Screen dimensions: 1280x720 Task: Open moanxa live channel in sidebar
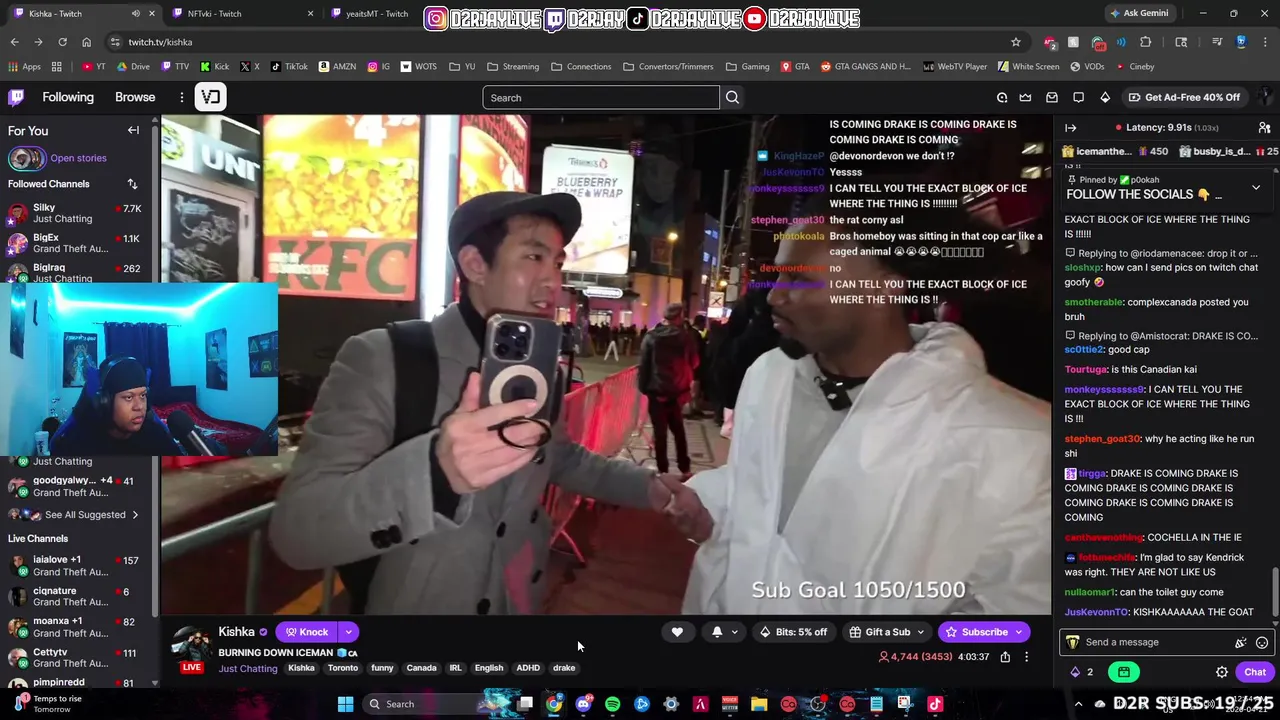click(x=77, y=627)
